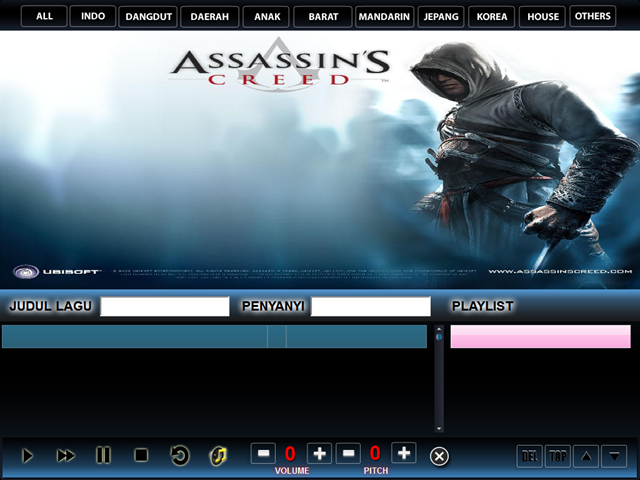
Task: Focus the JUDUL LAGU search field
Action: coord(165,306)
